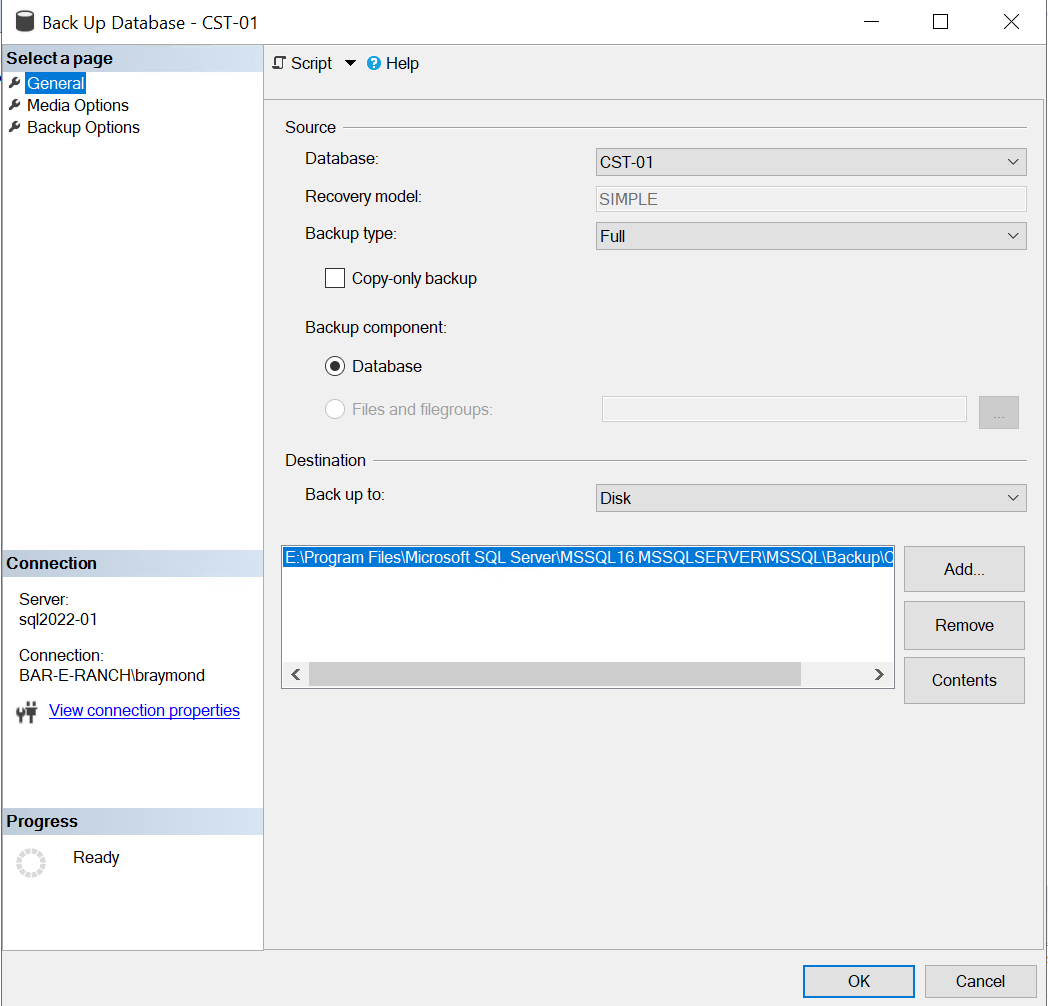Screen dimensions: 1048x1006
Task: Select the Database backup component radio
Action: 335,367
